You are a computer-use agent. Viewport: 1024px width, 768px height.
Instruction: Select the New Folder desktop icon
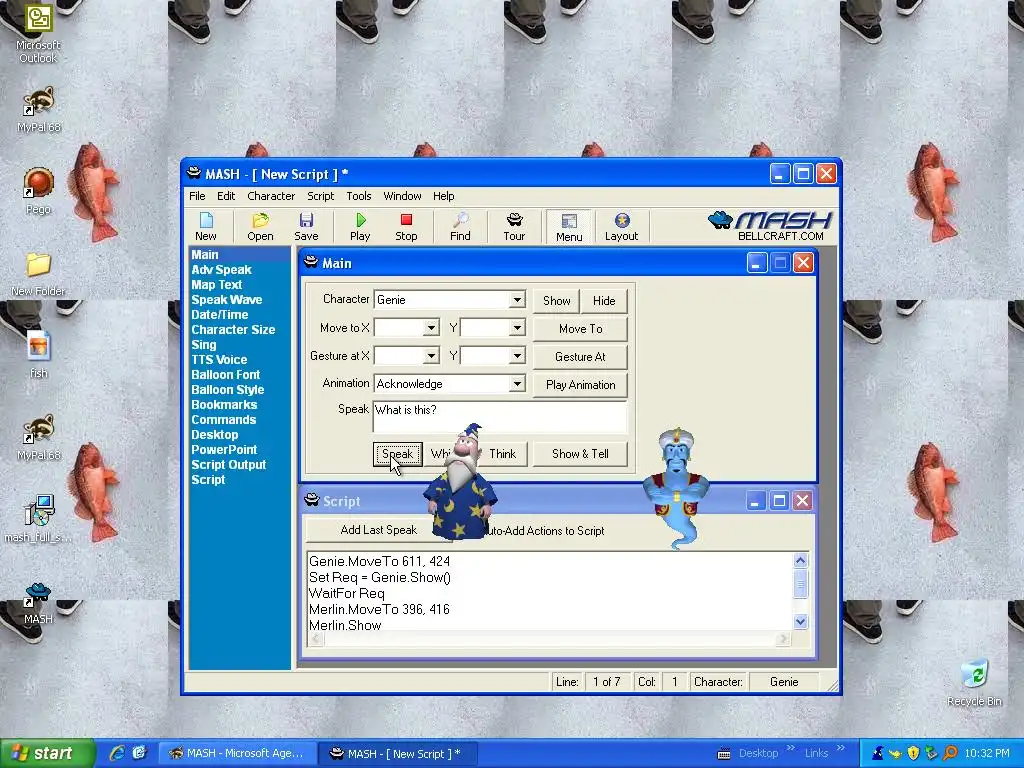[x=38, y=274]
